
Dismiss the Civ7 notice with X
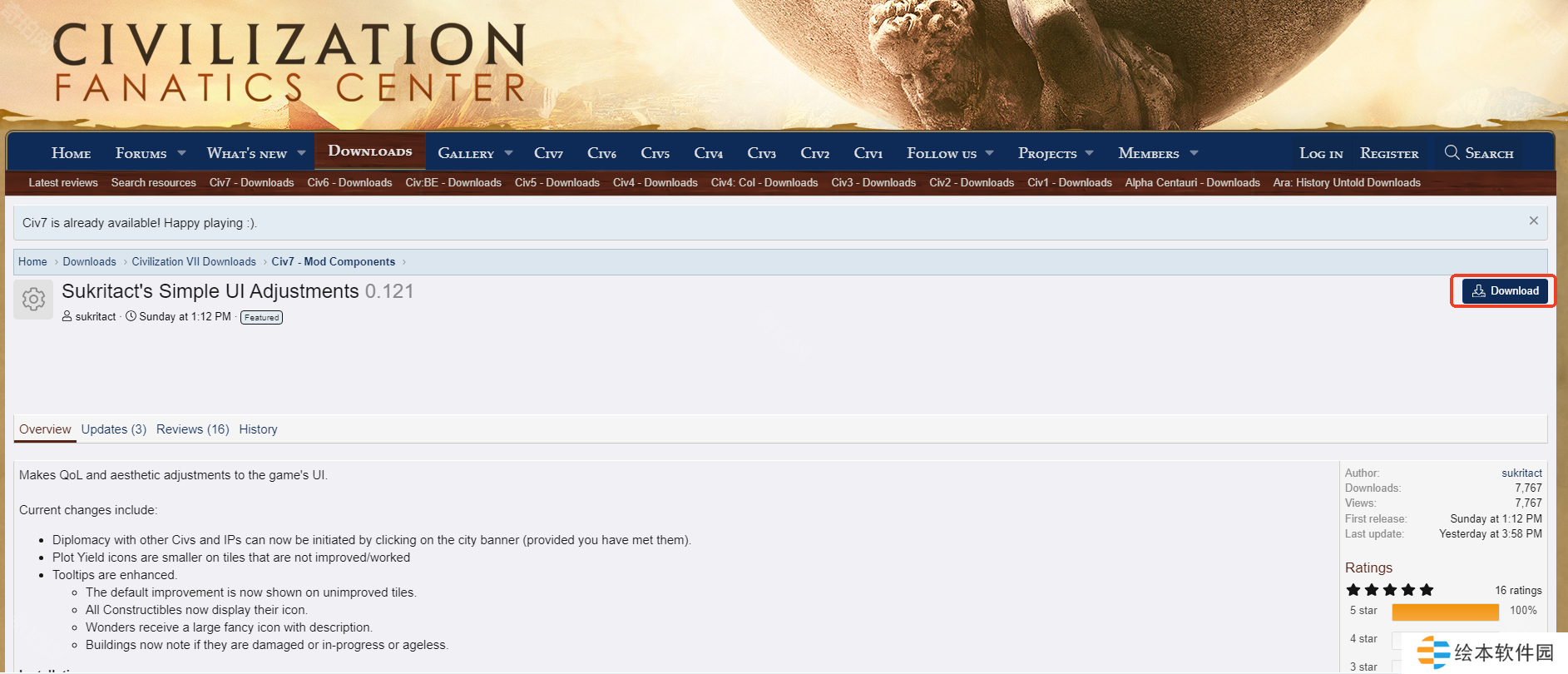[1533, 221]
